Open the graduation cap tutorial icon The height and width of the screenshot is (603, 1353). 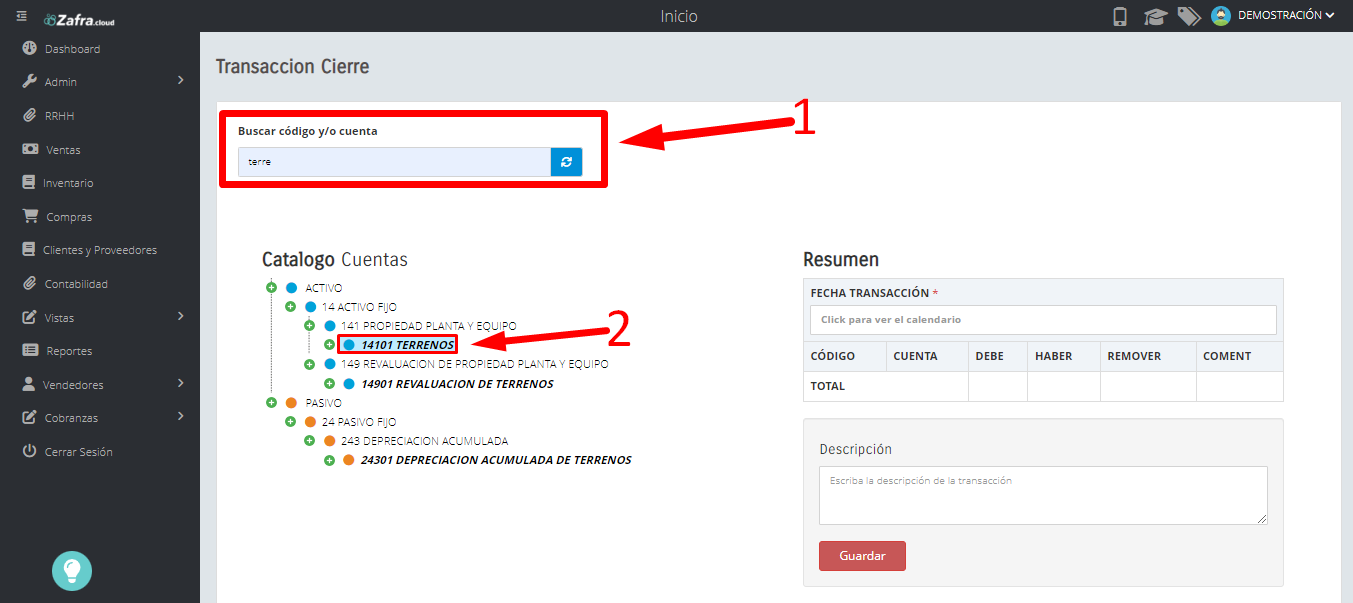tap(1155, 16)
